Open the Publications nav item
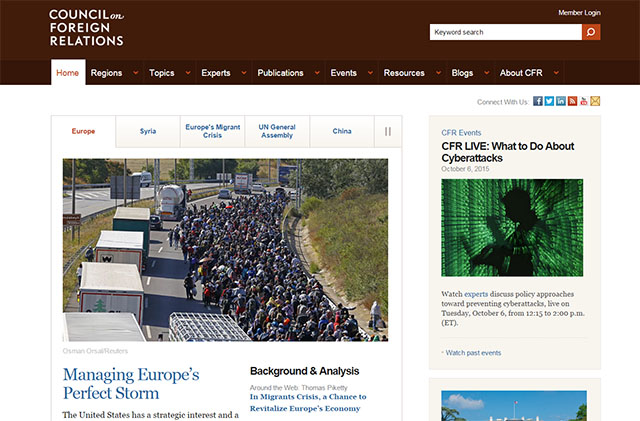The width and height of the screenshot is (640, 421). pos(280,73)
